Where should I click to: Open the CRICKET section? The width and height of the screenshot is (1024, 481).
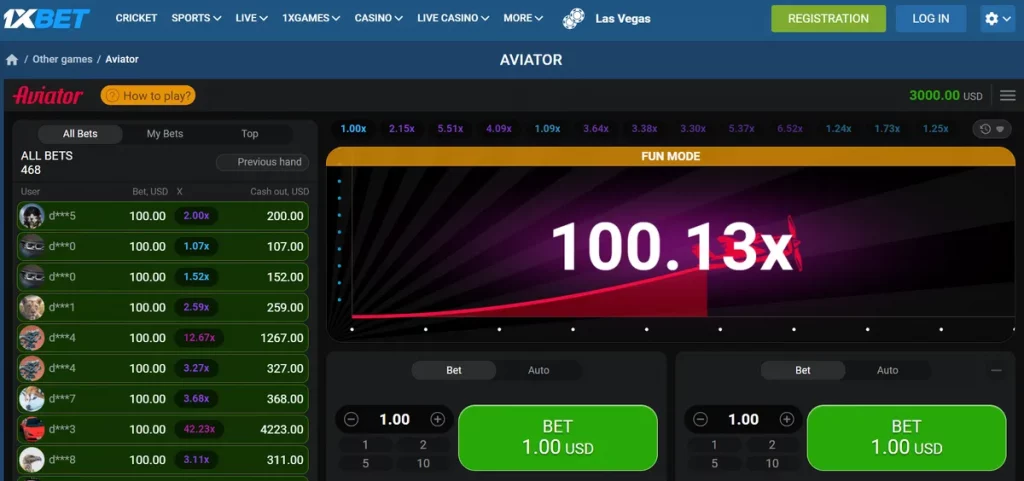click(136, 18)
